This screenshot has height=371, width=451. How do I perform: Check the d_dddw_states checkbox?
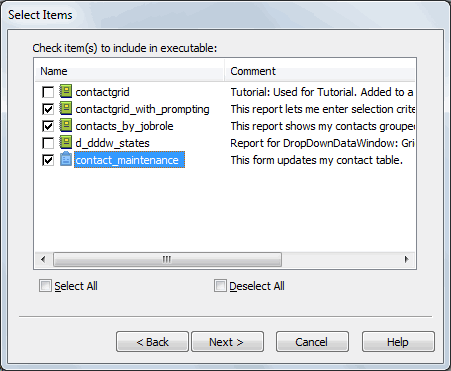48,143
